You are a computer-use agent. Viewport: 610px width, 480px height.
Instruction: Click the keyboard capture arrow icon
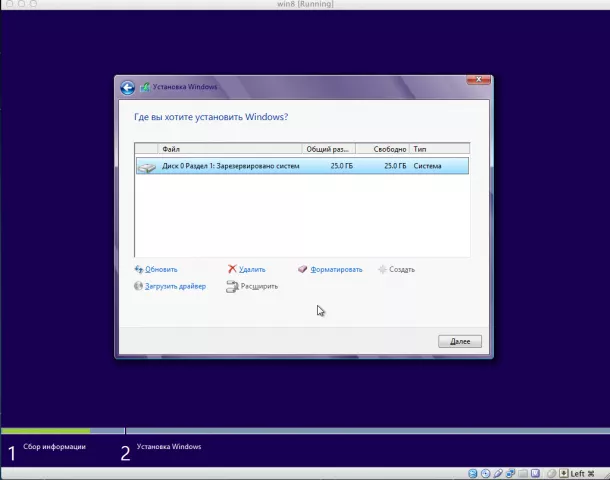562,473
